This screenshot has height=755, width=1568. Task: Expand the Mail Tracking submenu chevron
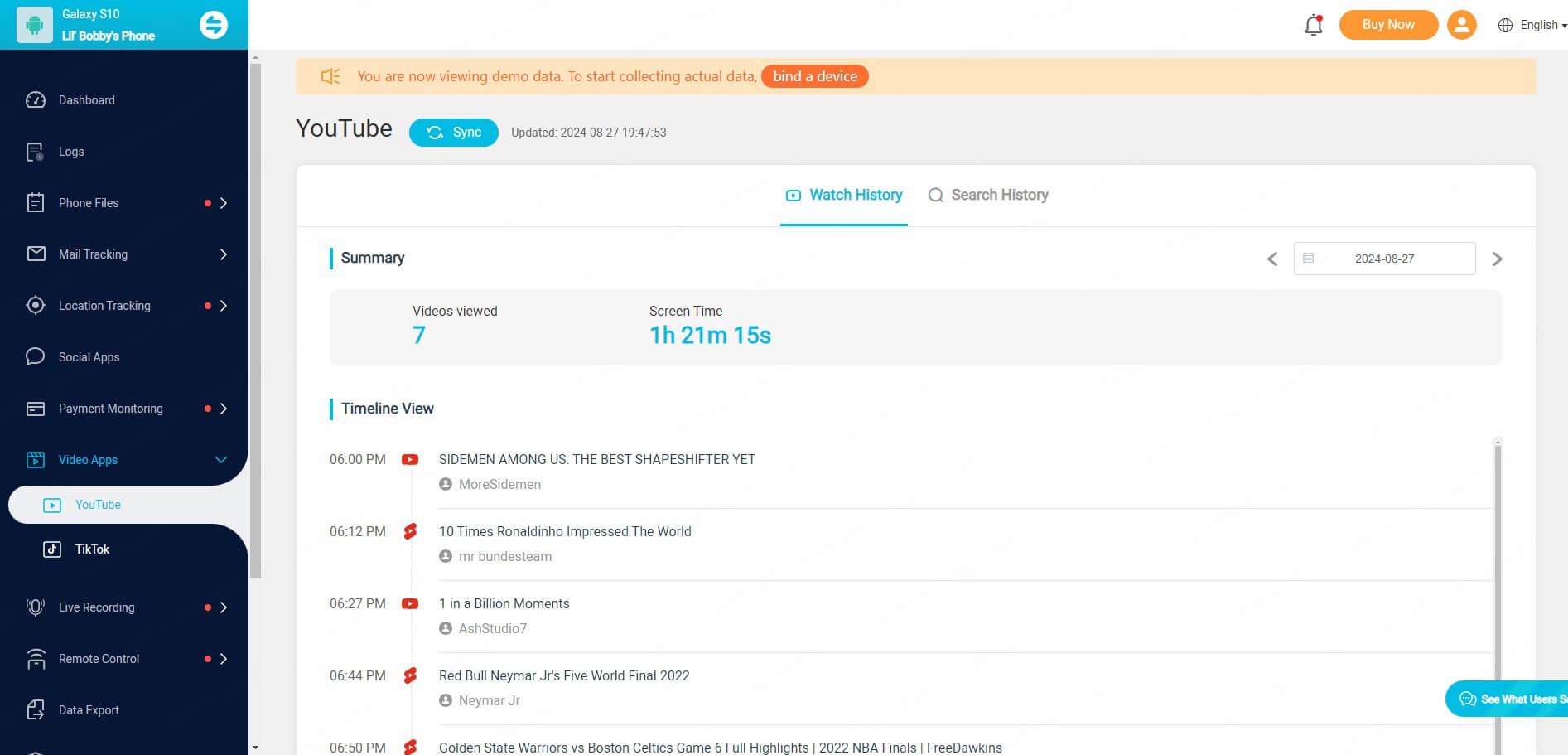[x=223, y=254]
